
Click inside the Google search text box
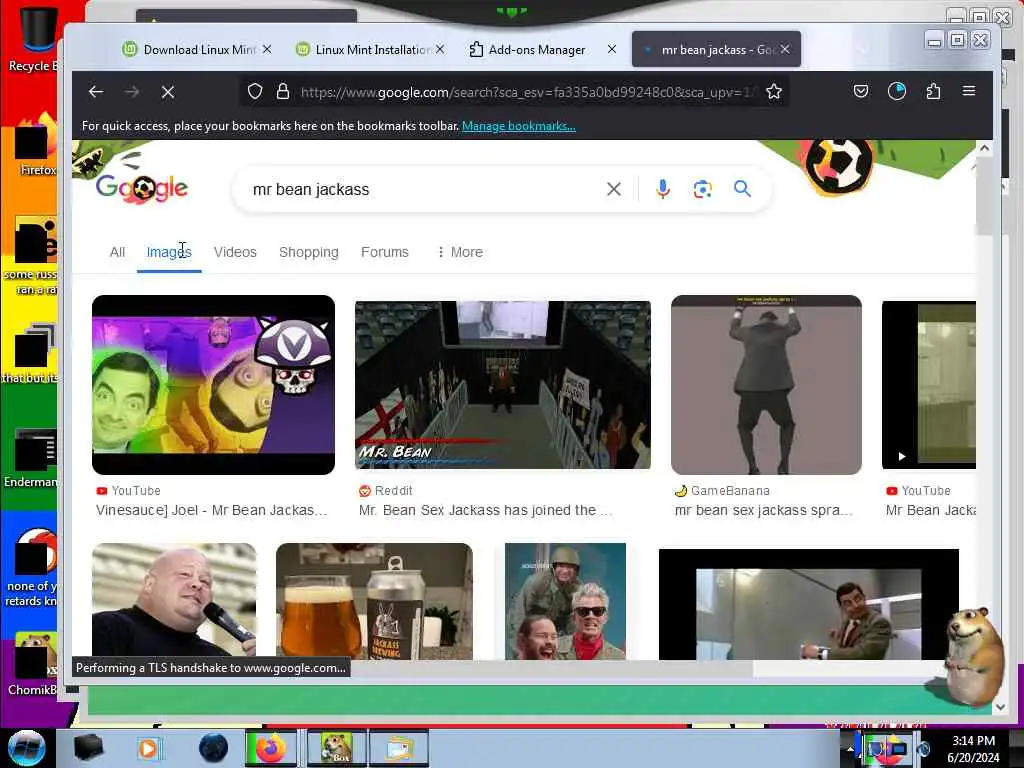[418, 189]
